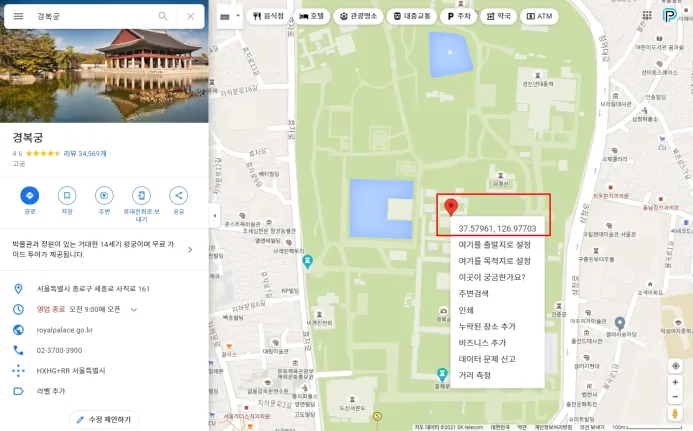Click the profile P logo icon

coord(670,15)
